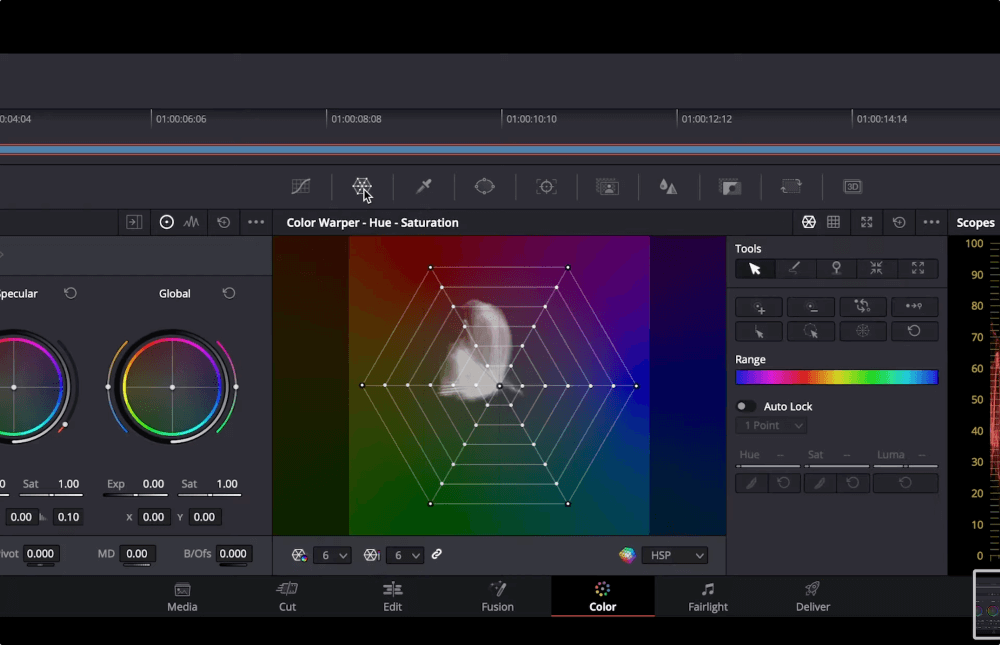Open Color Warper options menu
The height and width of the screenshot is (645, 1000).
[x=931, y=222]
